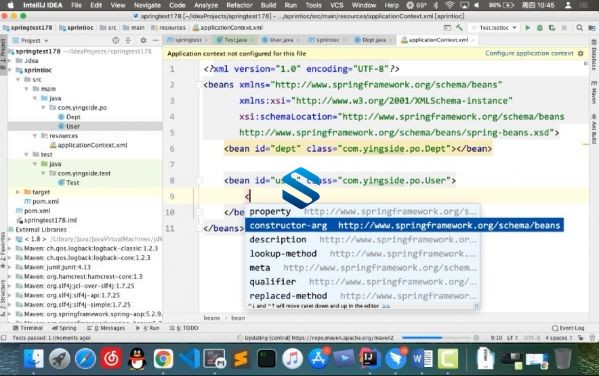Fold the beans tag at line 2
This screenshot has height=376, width=599.
tap(199, 85)
